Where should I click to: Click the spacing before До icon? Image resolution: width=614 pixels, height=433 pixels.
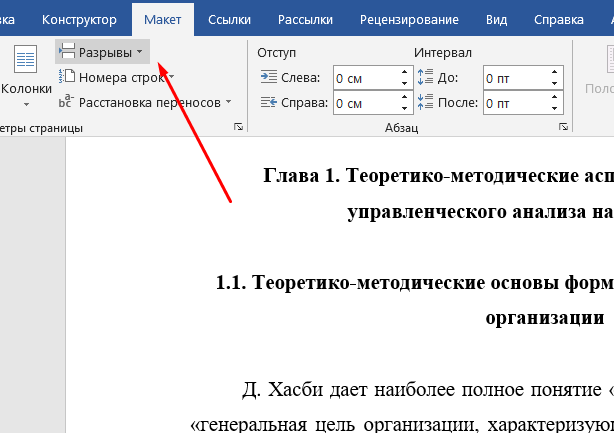pos(425,77)
